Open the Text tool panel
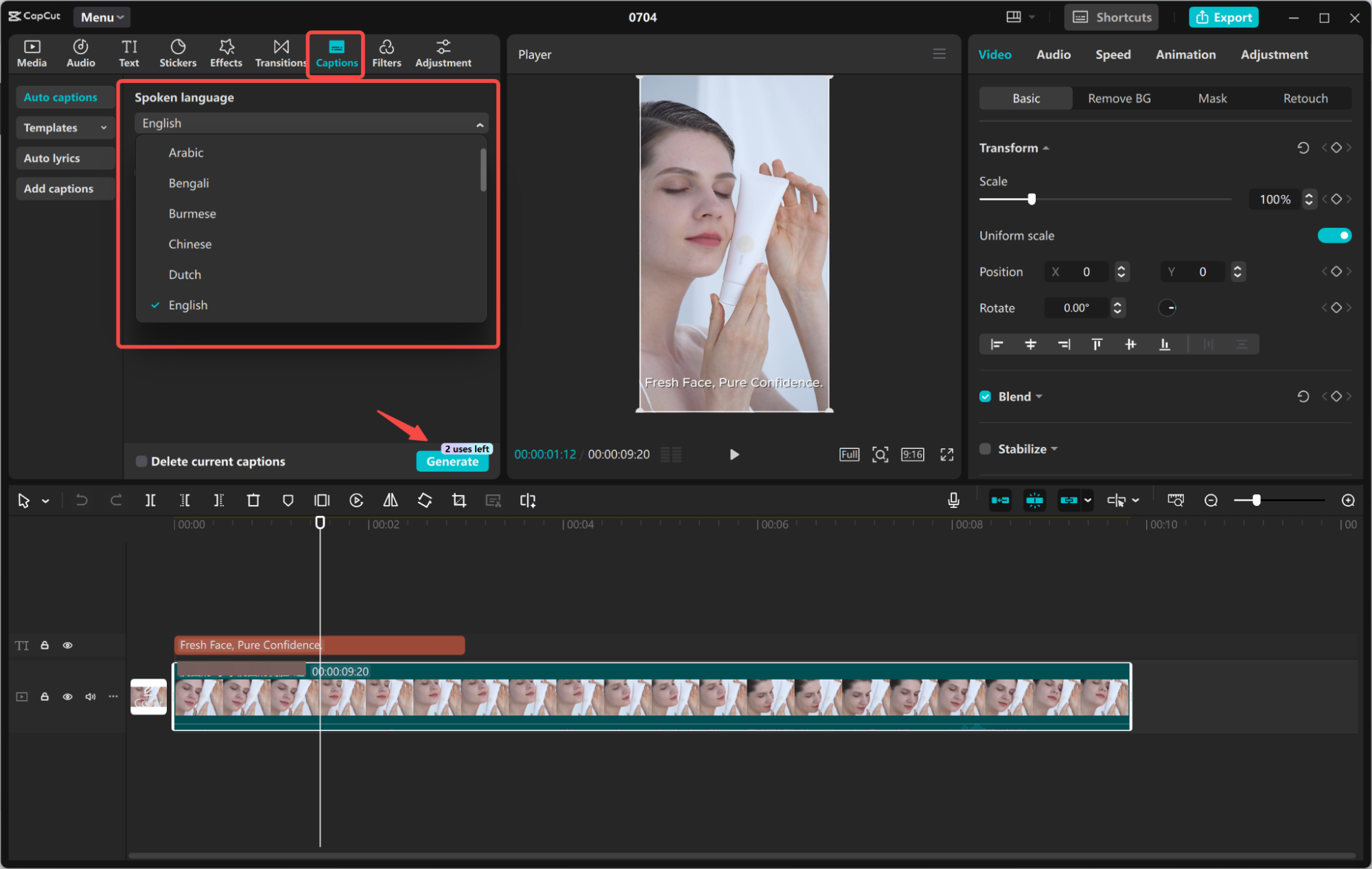The image size is (1372, 869). 129,53
